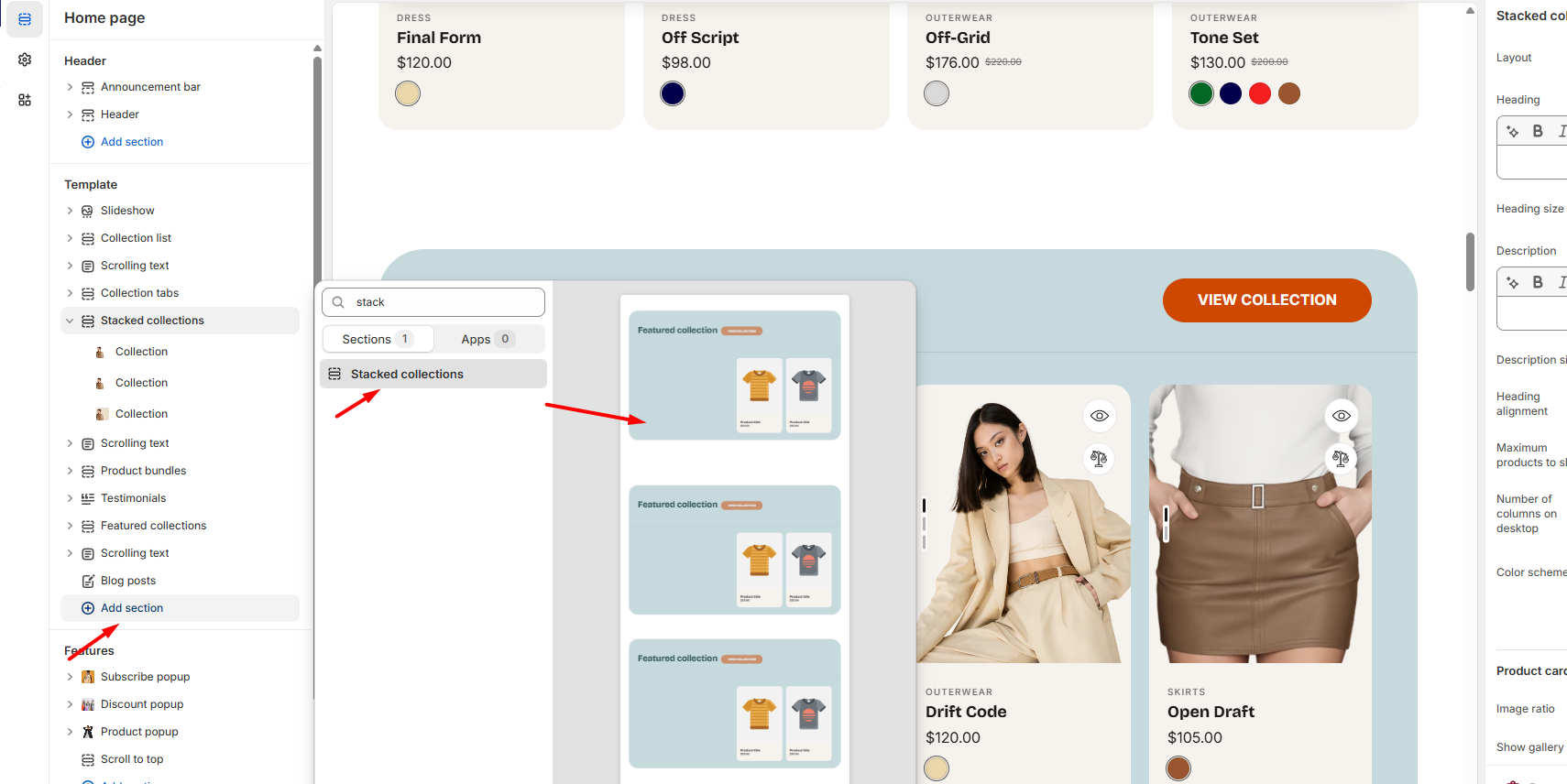Select the Scroll to top row
The width and height of the screenshot is (1567, 784).
[180, 759]
